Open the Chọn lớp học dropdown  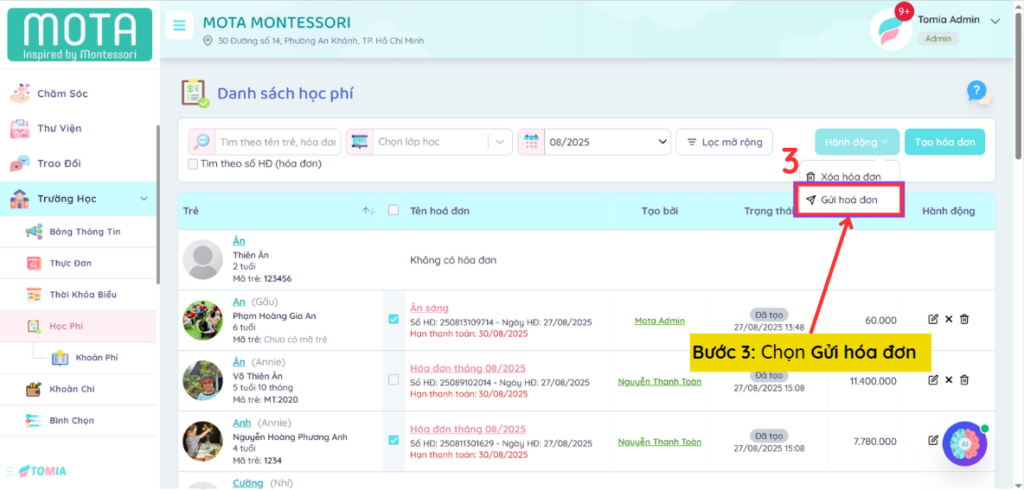[430, 142]
